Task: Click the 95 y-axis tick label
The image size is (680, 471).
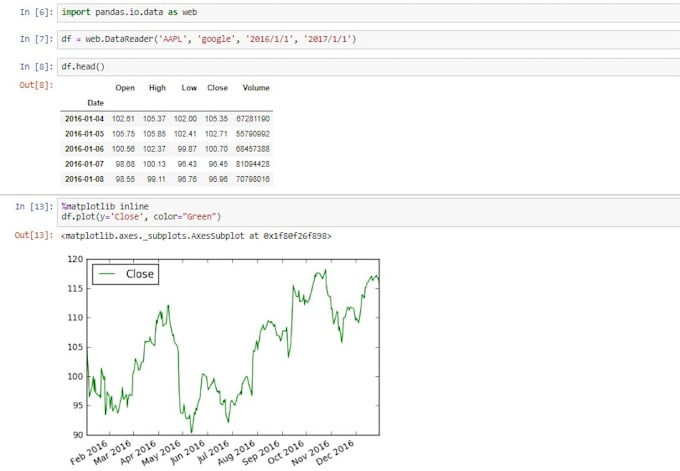Action: coord(78,406)
